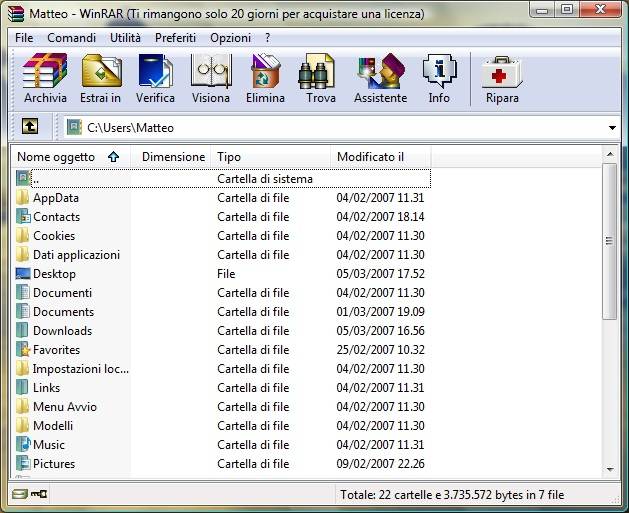Click the Desktop item icon

pyautogui.click(x=23, y=274)
